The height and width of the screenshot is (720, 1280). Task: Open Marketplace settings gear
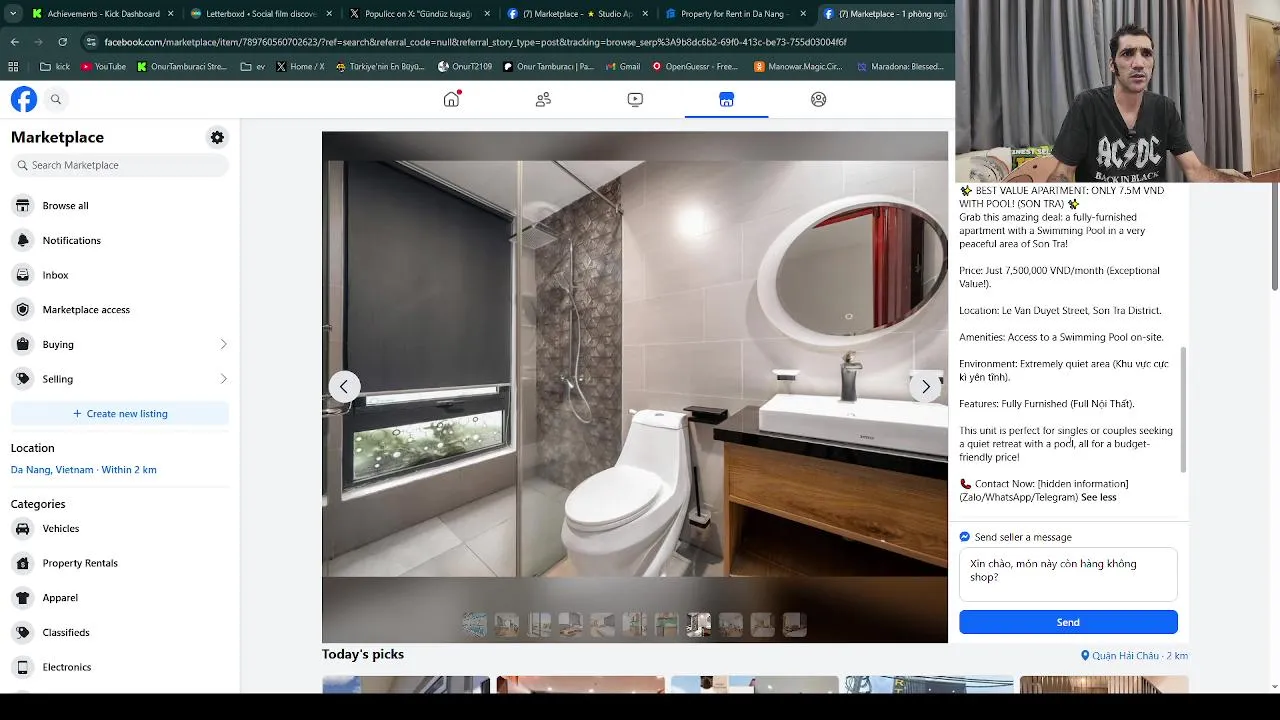point(217,137)
